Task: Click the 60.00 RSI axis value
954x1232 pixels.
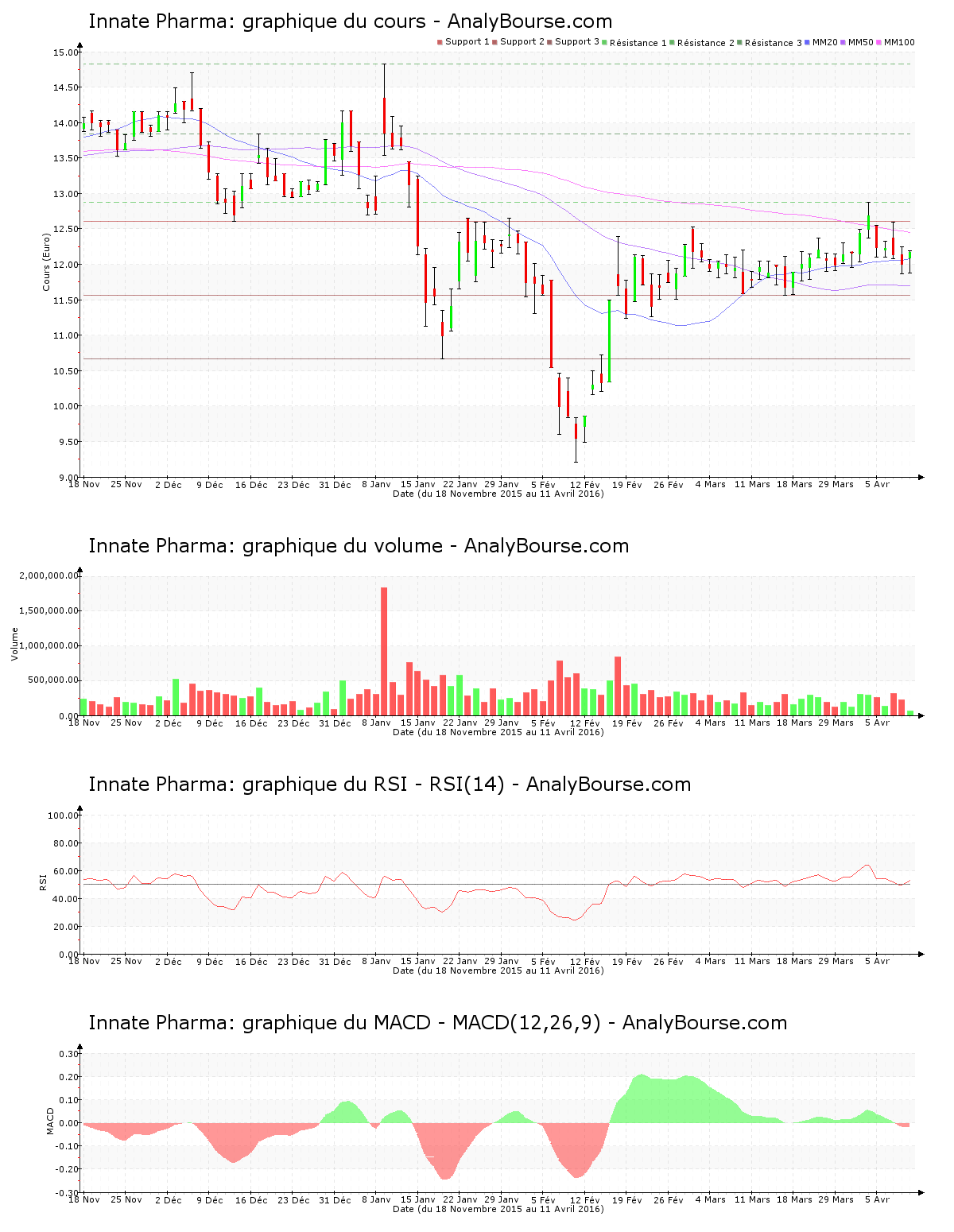Action: pyautogui.click(x=65, y=871)
